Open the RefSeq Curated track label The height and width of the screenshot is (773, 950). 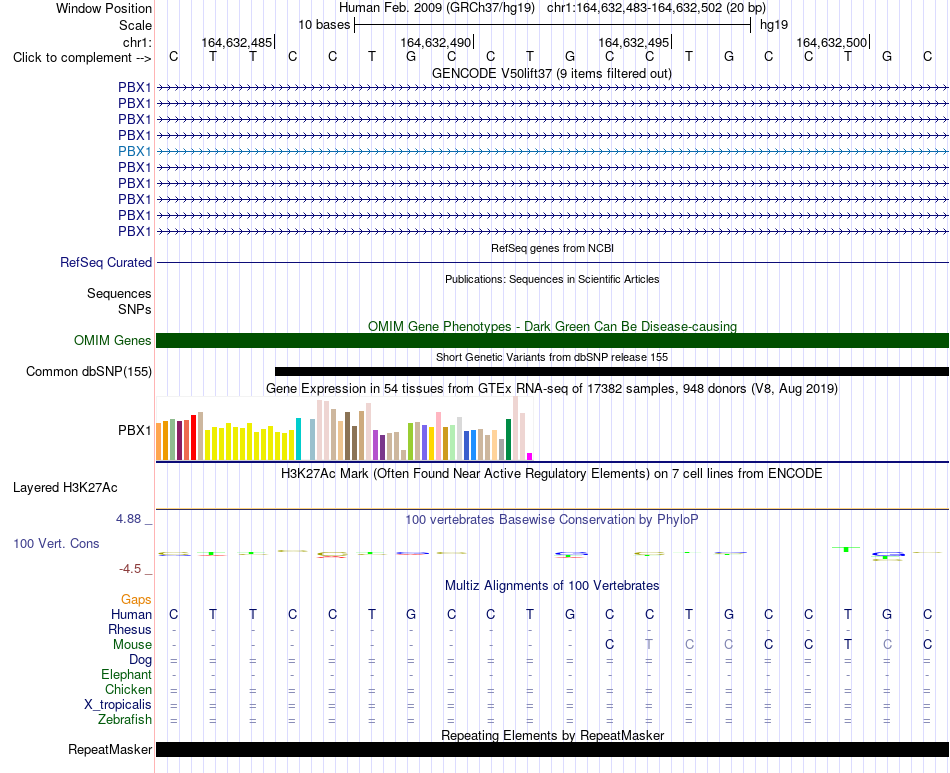(105, 262)
